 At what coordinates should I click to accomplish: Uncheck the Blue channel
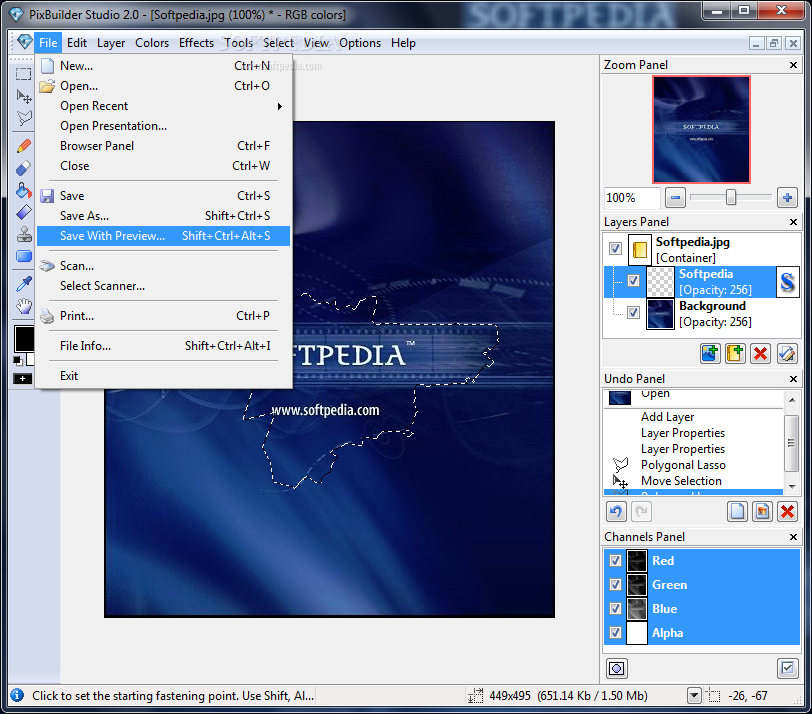(x=615, y=608)
